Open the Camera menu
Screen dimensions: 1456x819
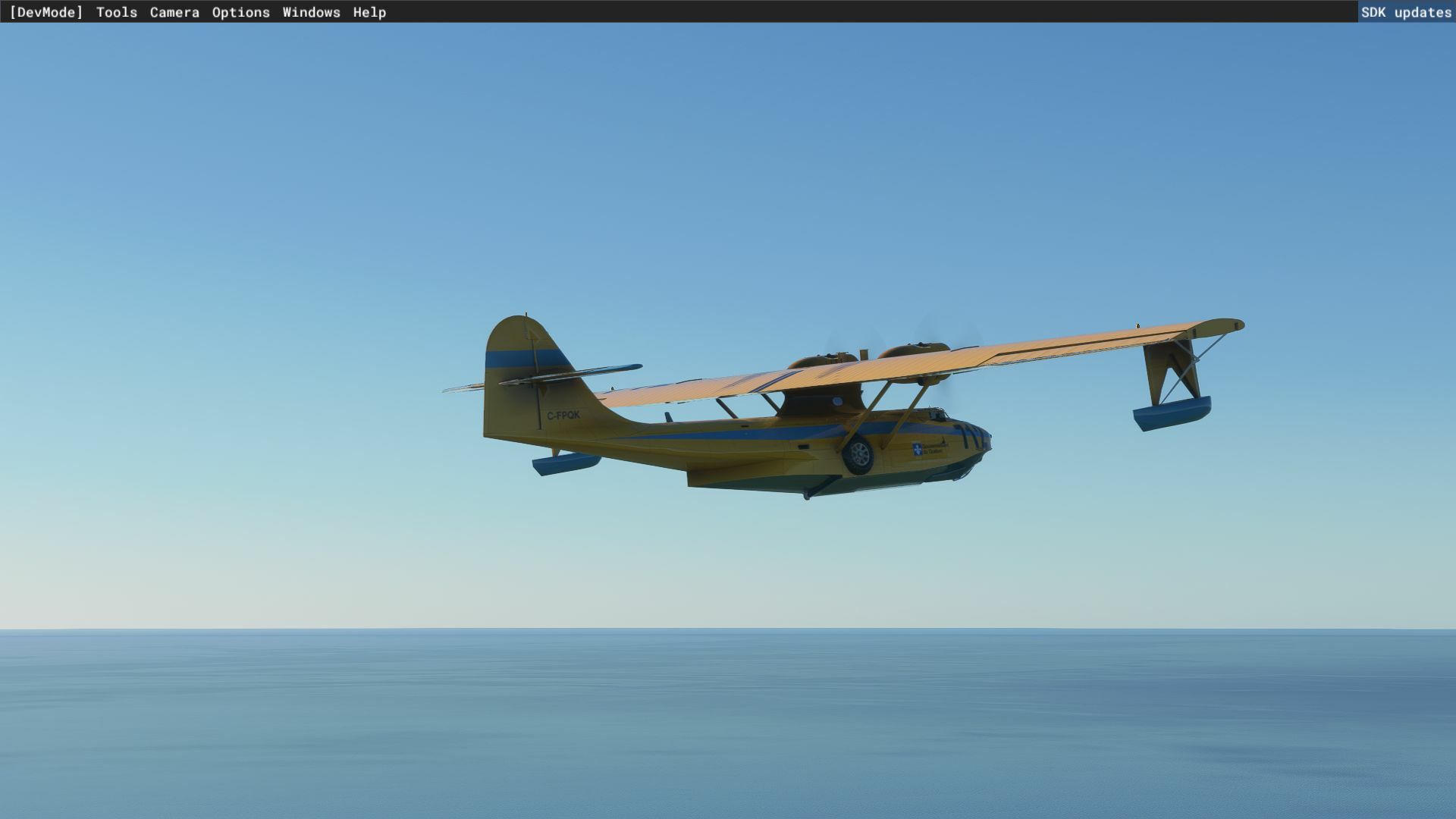pos(174,12)
